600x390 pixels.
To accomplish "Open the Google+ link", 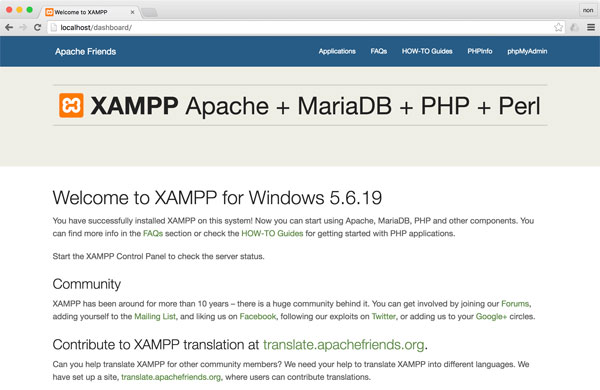I will click(491, 317).
